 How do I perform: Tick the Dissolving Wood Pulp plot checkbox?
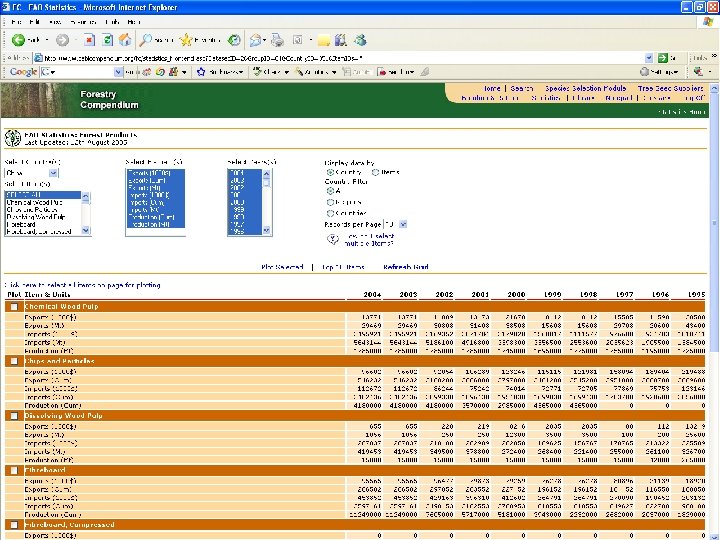pyautogui.click(x=13, y=415)
